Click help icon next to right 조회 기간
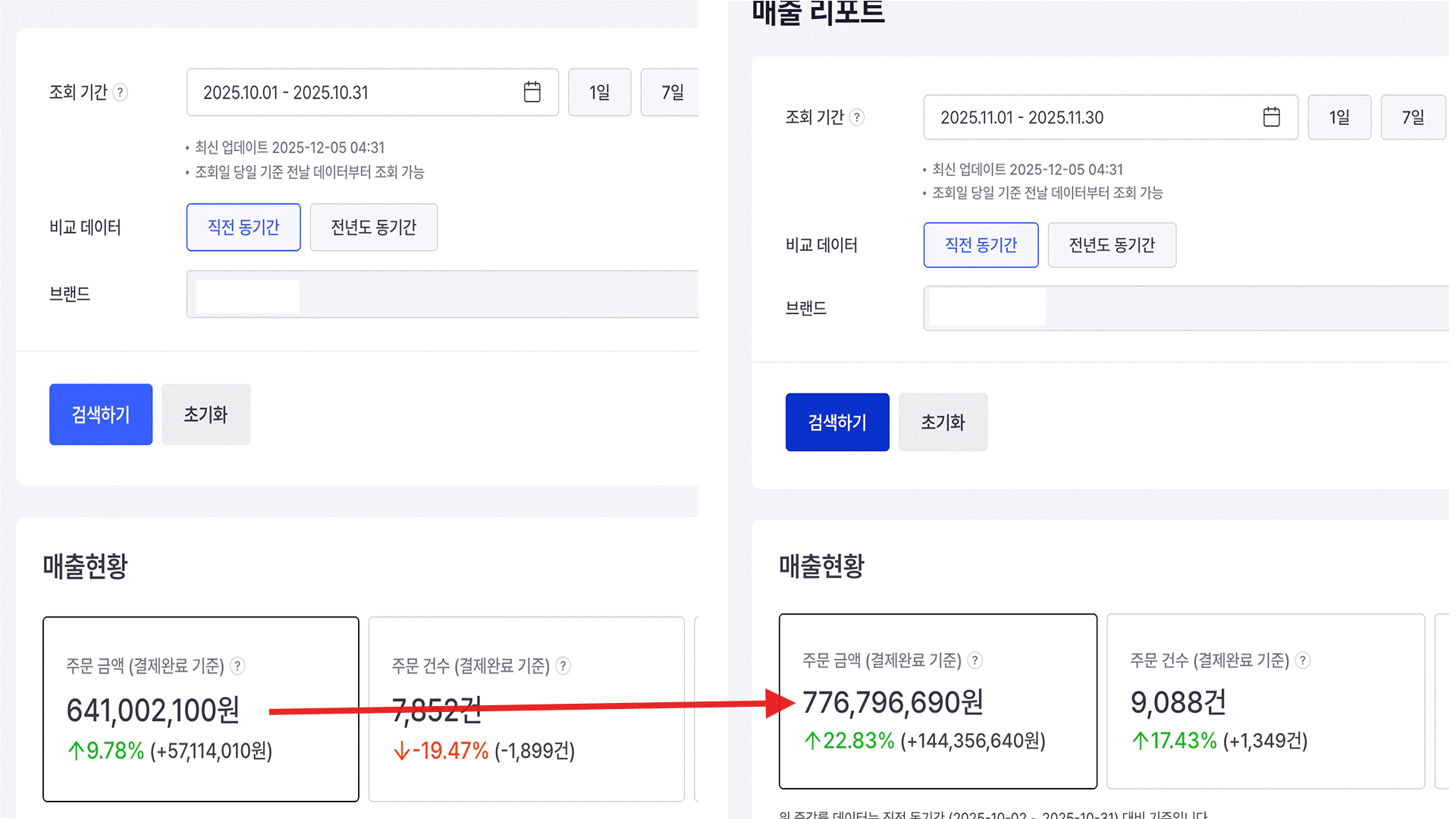 [857, 118]
